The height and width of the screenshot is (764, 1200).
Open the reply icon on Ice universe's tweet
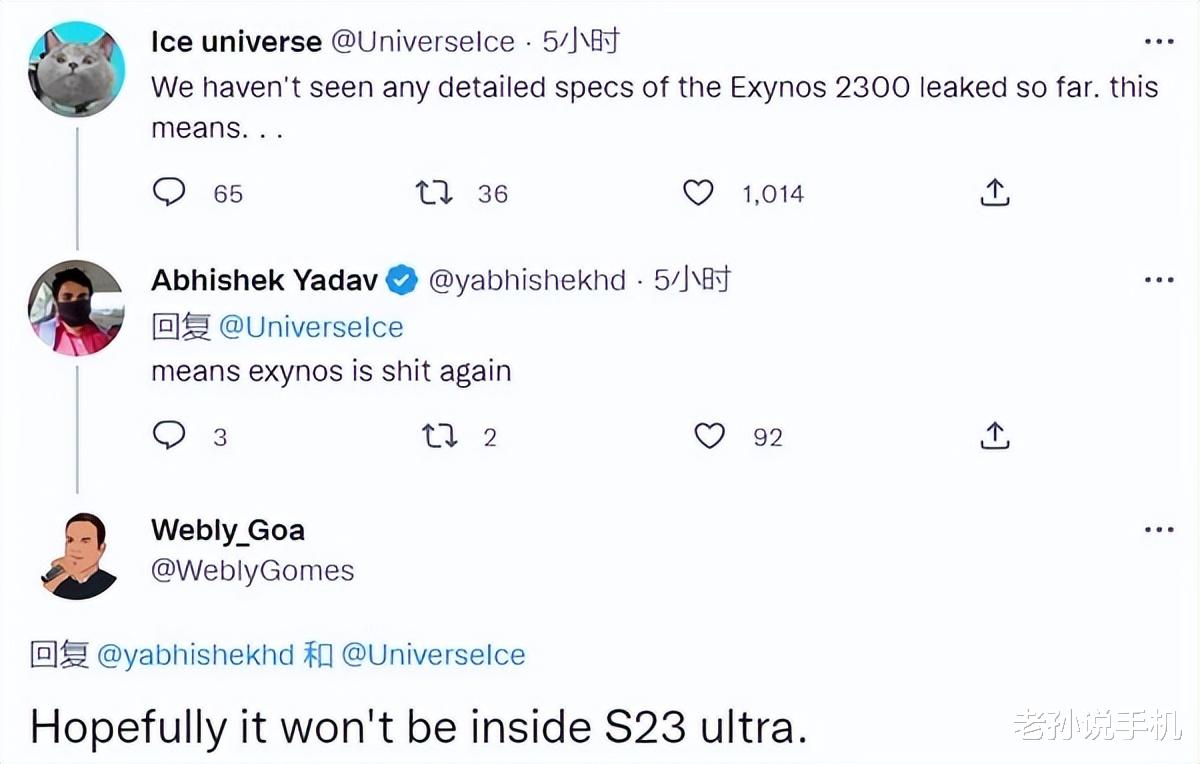pos(170,192)
